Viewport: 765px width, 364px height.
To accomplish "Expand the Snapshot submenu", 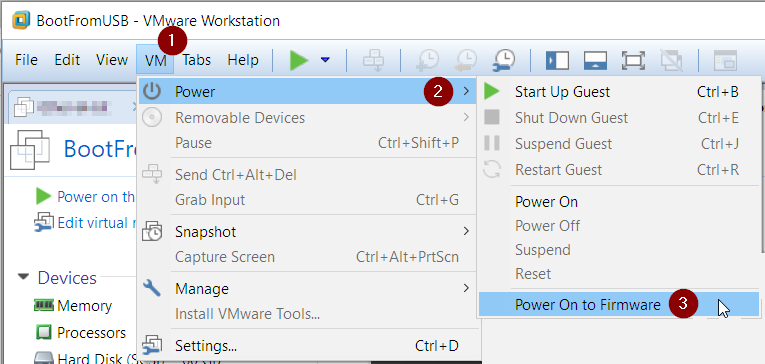I will point(307,232).
